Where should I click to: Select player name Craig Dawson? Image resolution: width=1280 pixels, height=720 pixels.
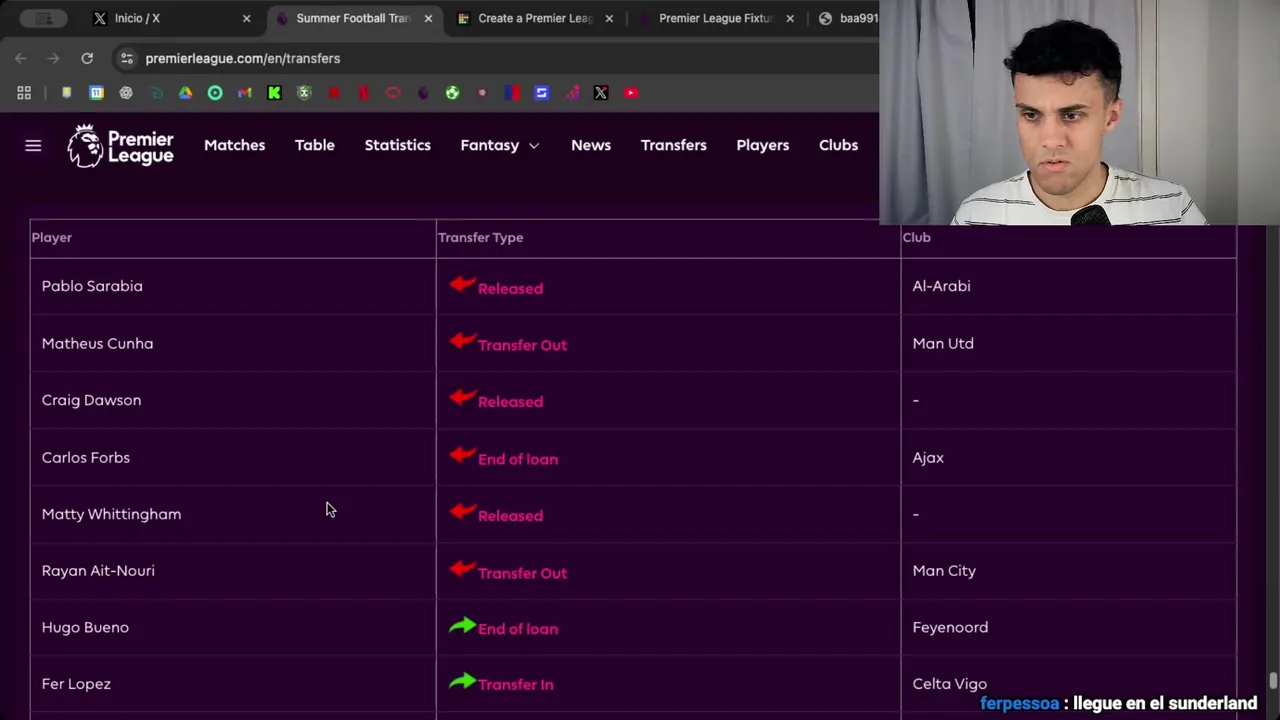pyautogui.click(x=91, y=400)
